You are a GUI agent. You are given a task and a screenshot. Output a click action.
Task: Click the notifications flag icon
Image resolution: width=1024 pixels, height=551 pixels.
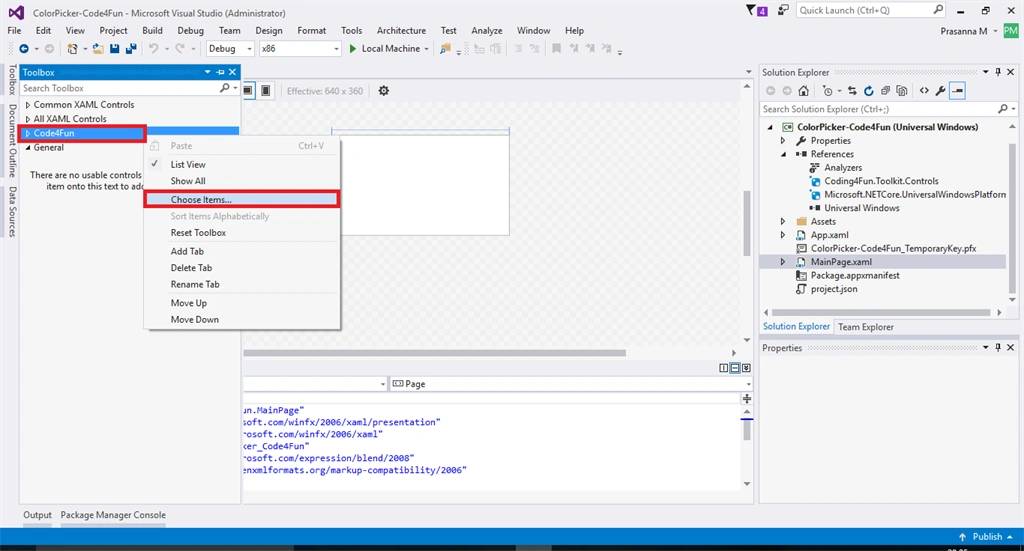coord(757,10)
